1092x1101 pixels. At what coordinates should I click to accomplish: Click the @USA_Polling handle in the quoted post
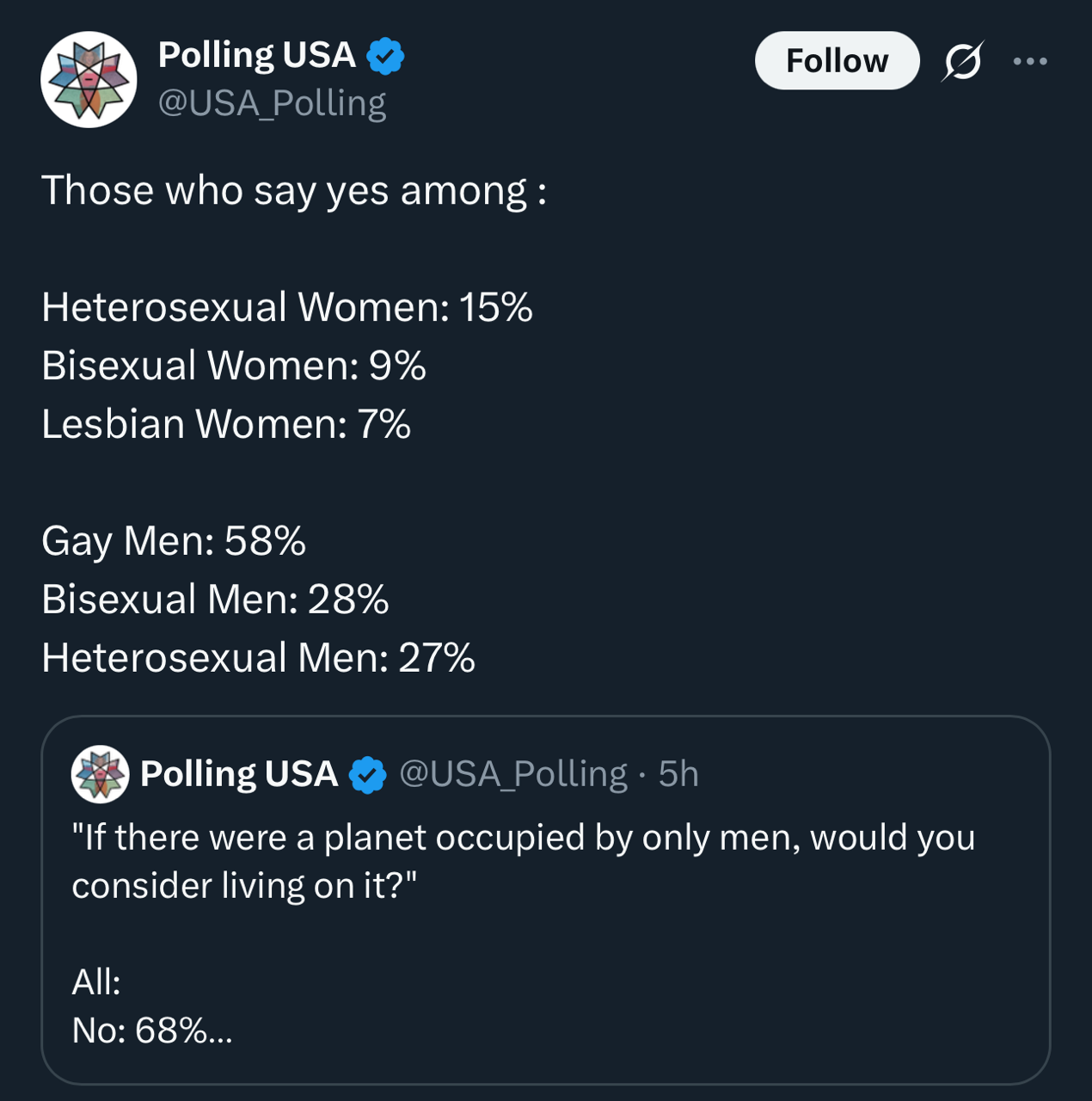(513, 774)
